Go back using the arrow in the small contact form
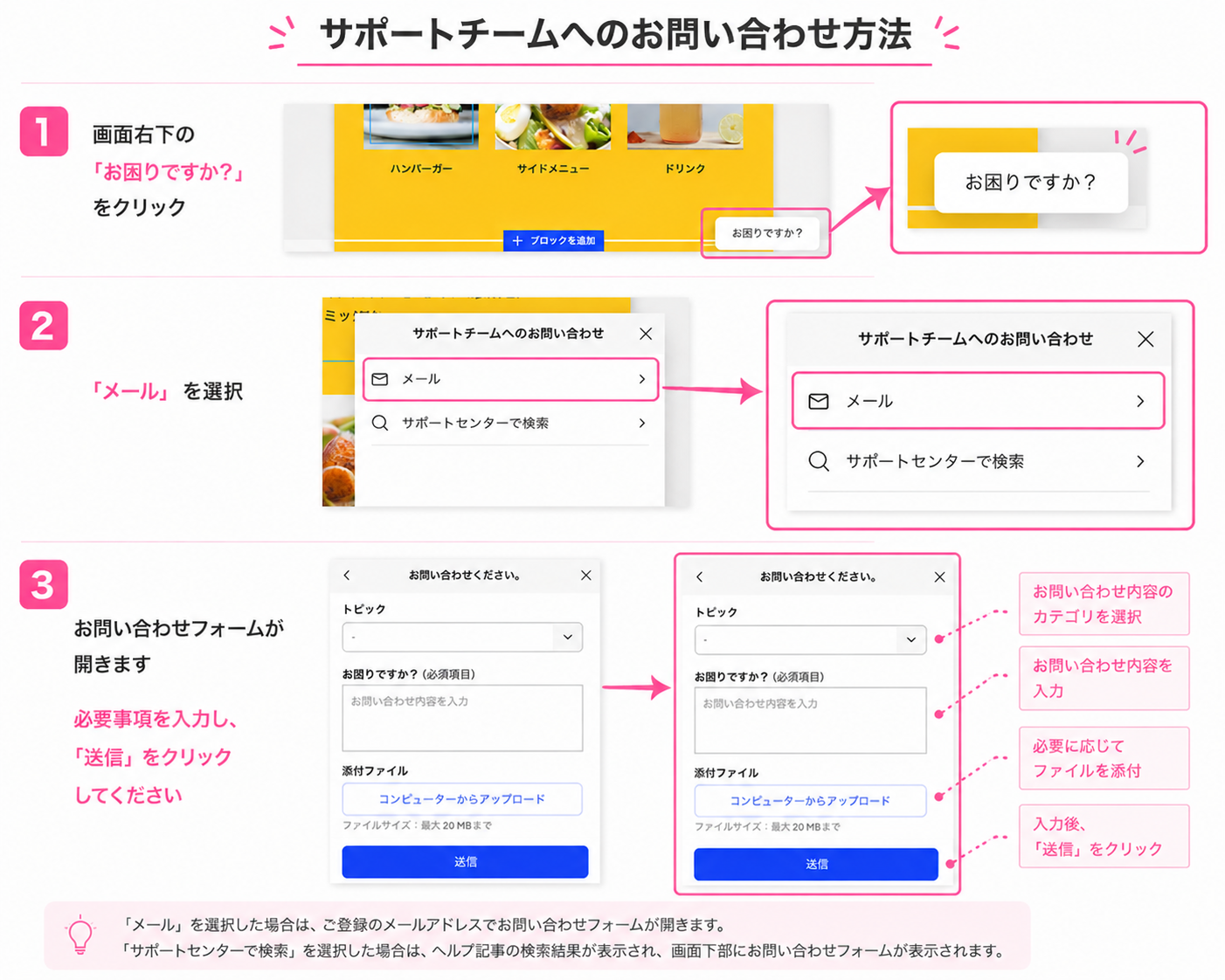The image size is (1225, 980). click(x=347, y=575)
